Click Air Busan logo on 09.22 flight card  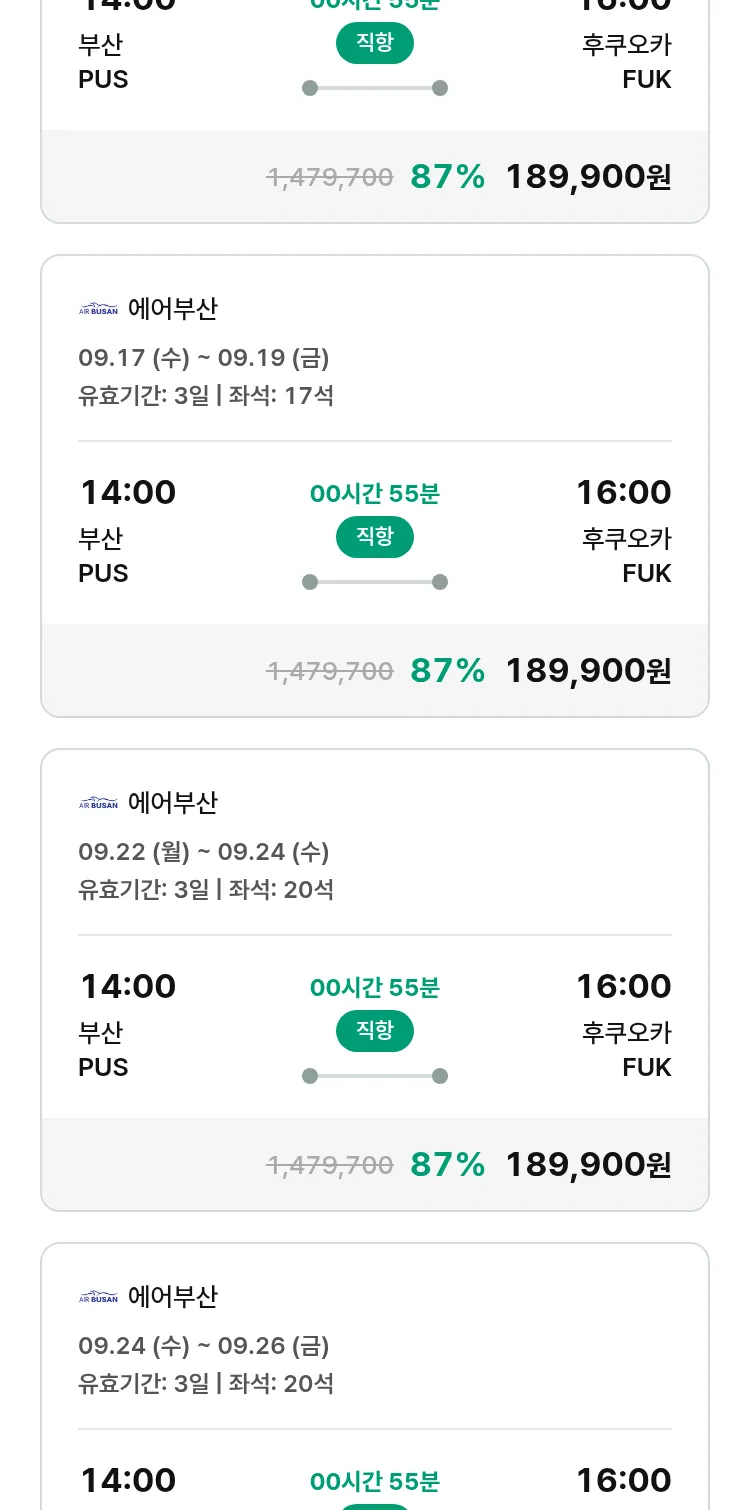[98, 803]
